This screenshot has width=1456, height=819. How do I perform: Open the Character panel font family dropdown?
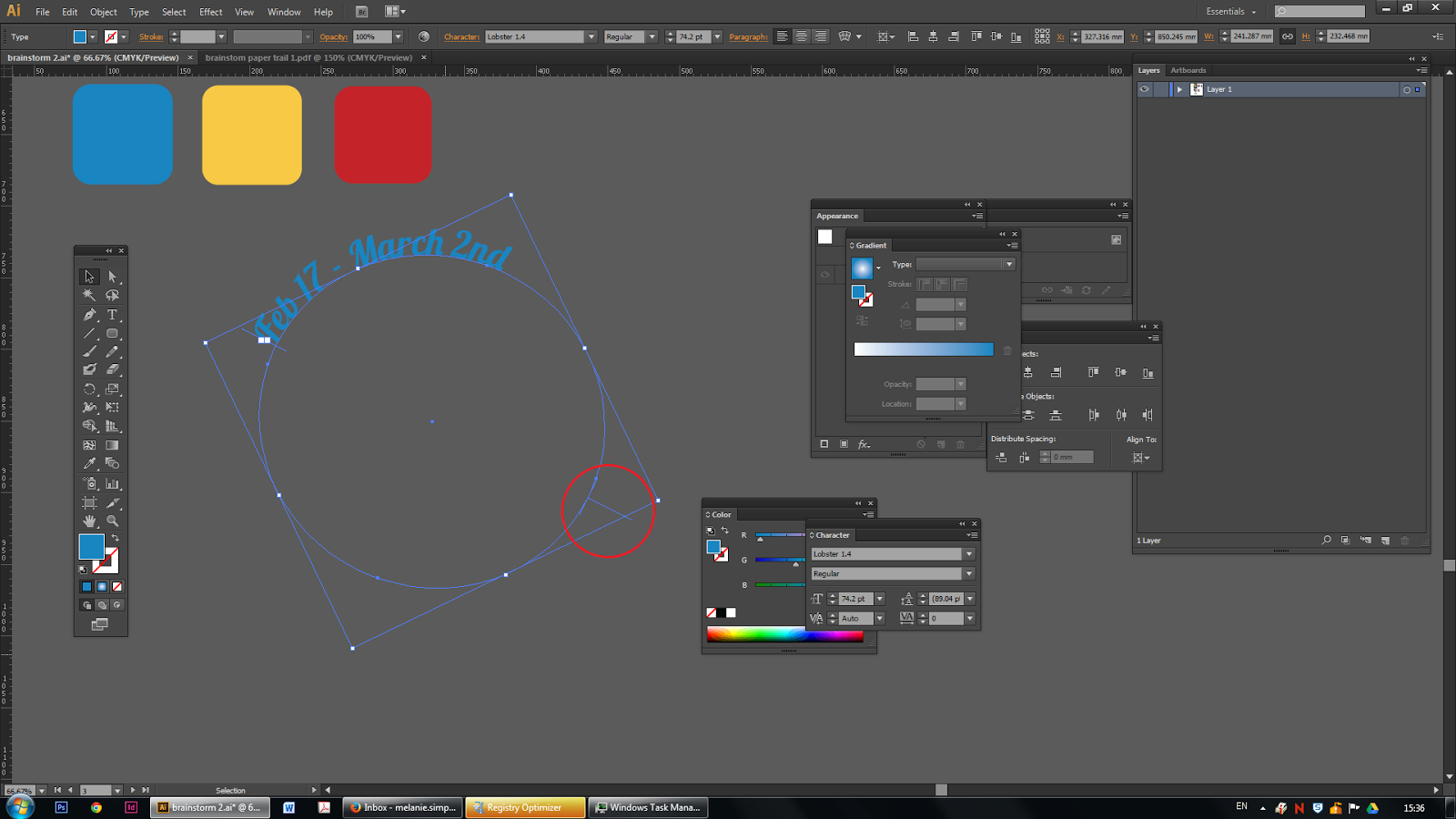(x=969, y=554)
